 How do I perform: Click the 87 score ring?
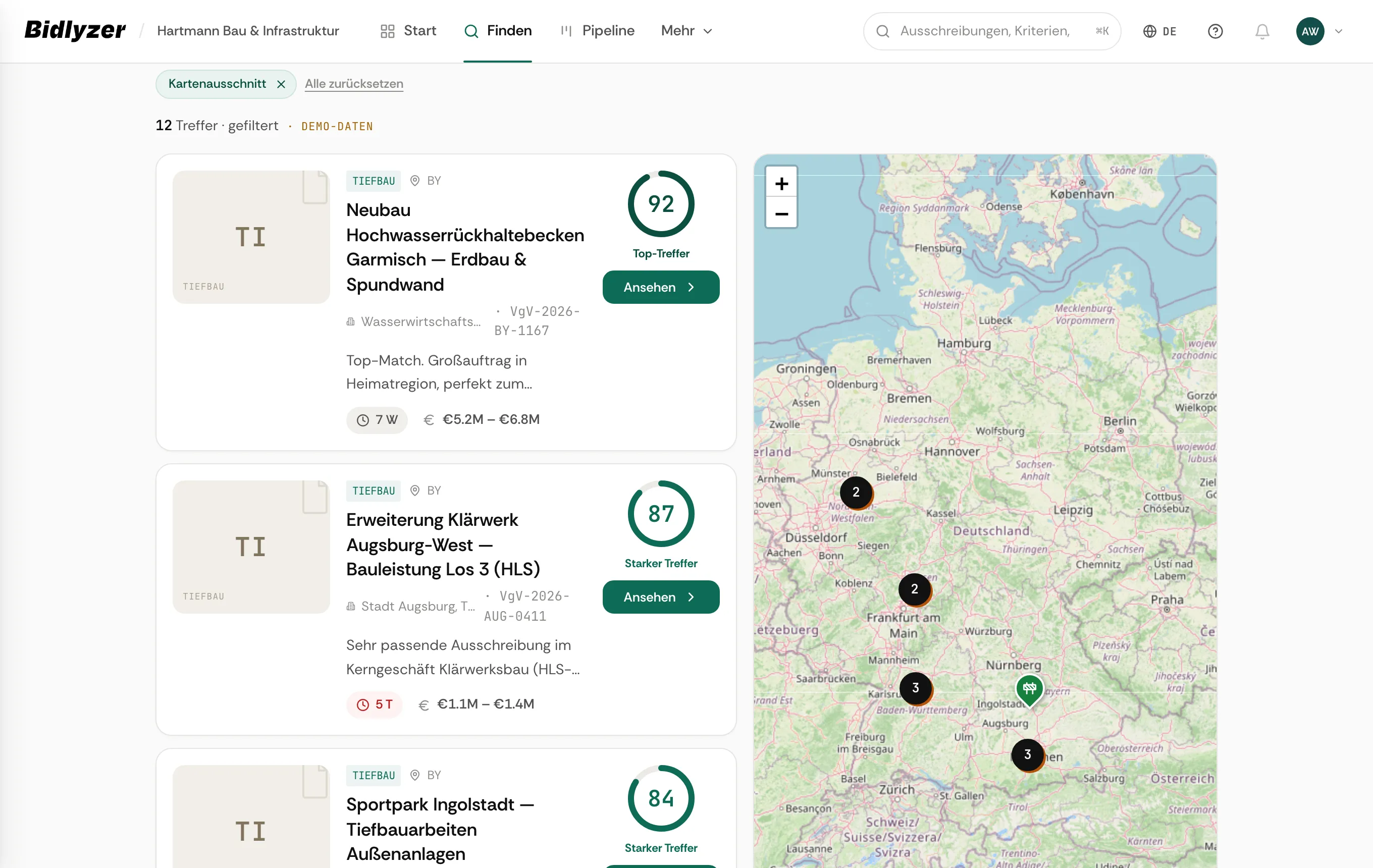[x=660, y=514]
